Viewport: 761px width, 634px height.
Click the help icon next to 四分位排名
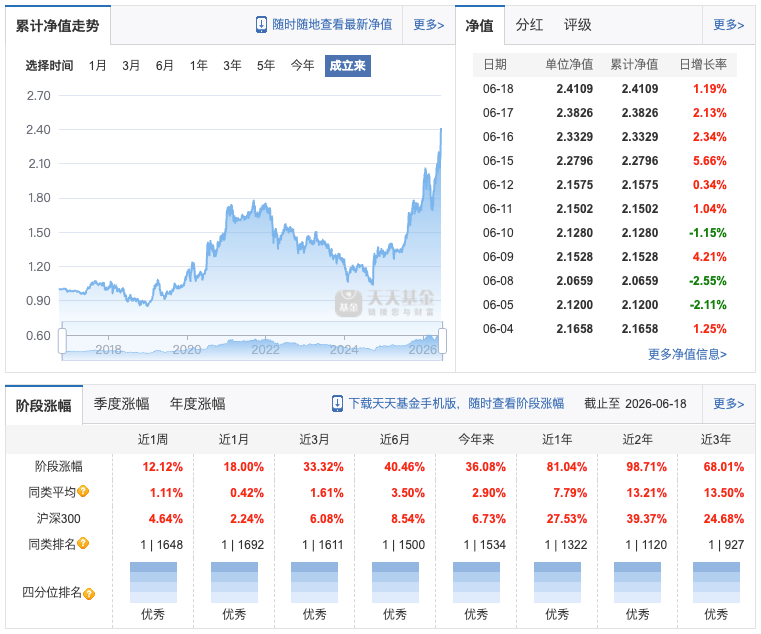point(89,593)
